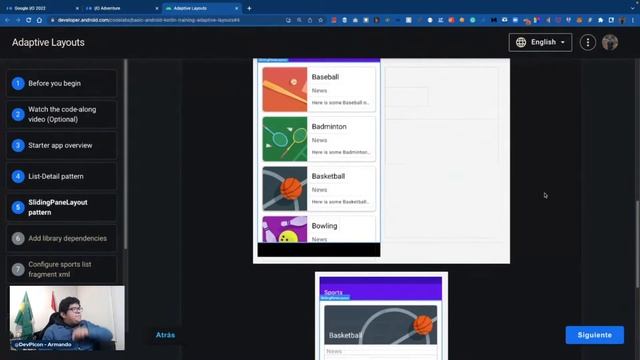Open the browser home page icon
The height and width of the screenshot is (360, 640).
coord(39,20)
